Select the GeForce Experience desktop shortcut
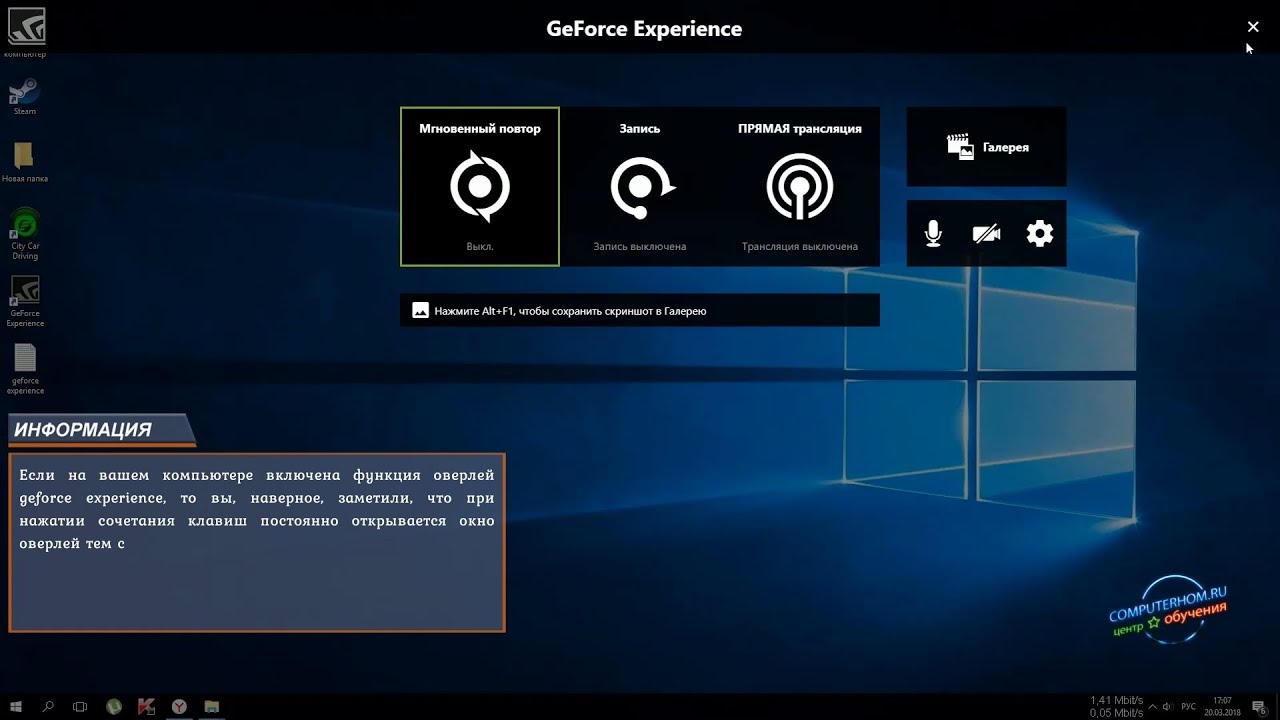Viewport: 1280px width, 720px height. (x=25, y=301)
